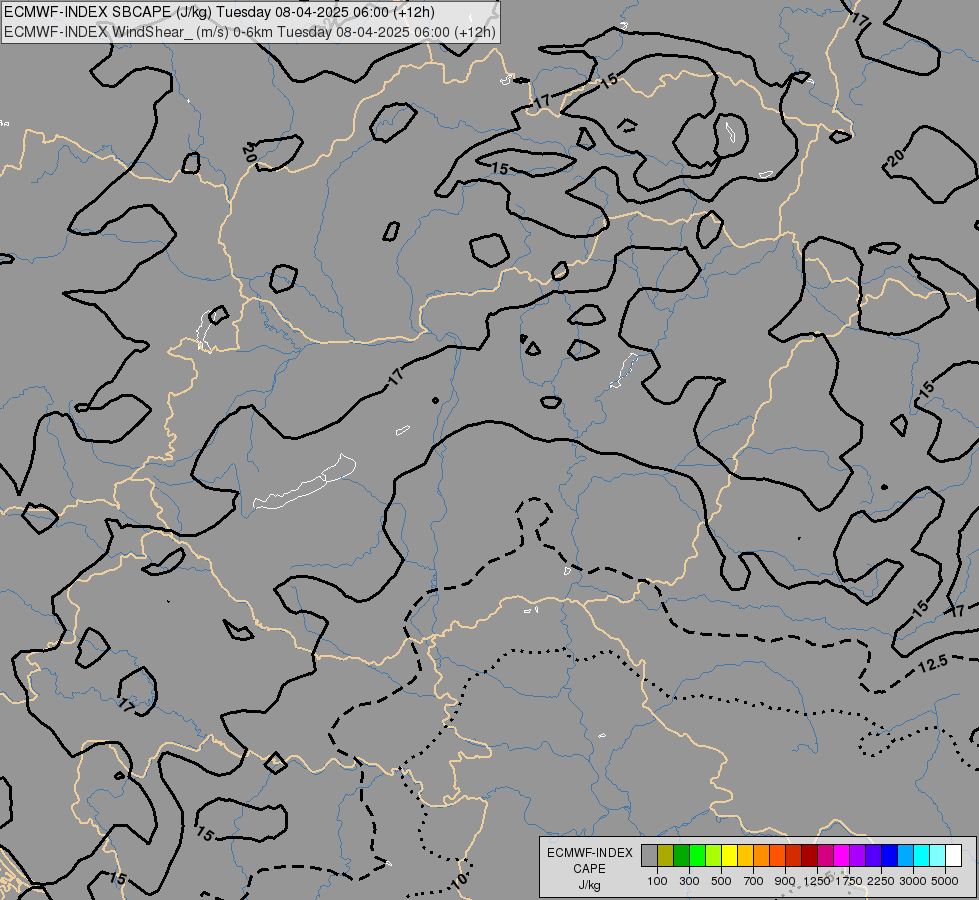Select the bright magenta legend swatch

(842, 855)
